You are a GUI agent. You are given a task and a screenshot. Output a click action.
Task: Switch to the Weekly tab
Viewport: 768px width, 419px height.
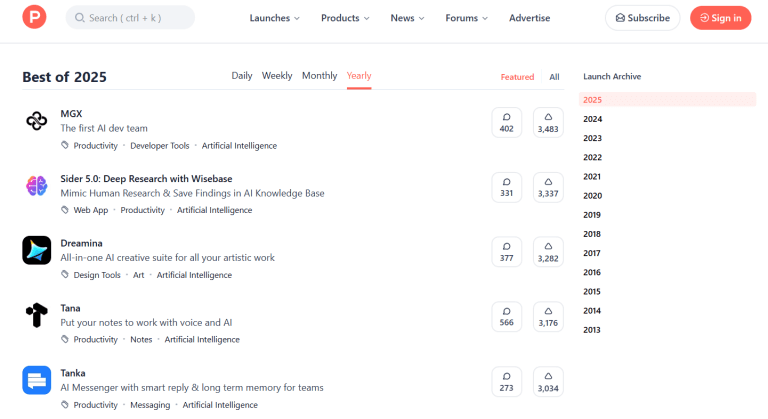click(277, 76)
